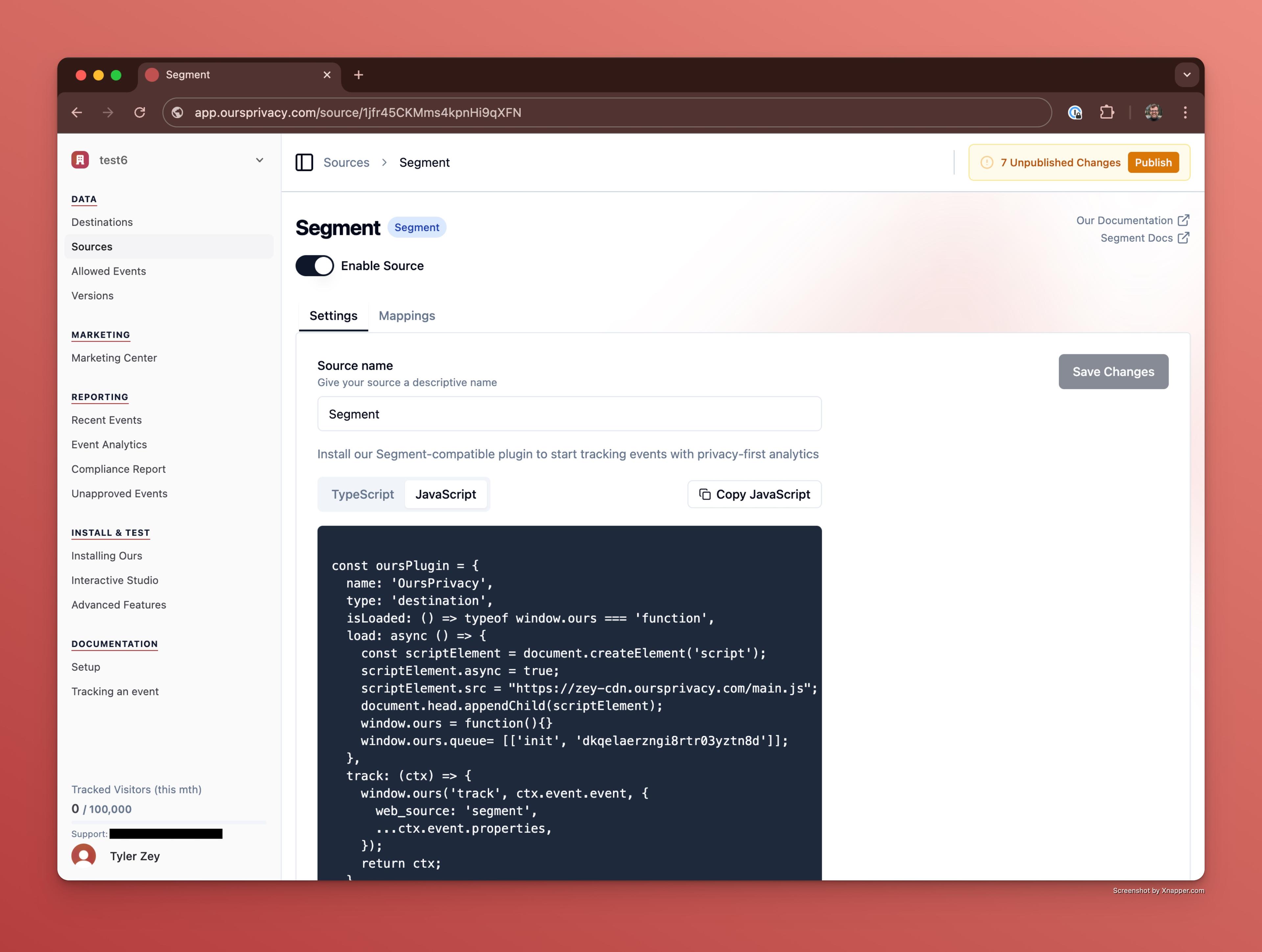This screenshot has height=952, width=1262.
Task: Expand the tab search chevron
Action: click(x=1187, y=75)
